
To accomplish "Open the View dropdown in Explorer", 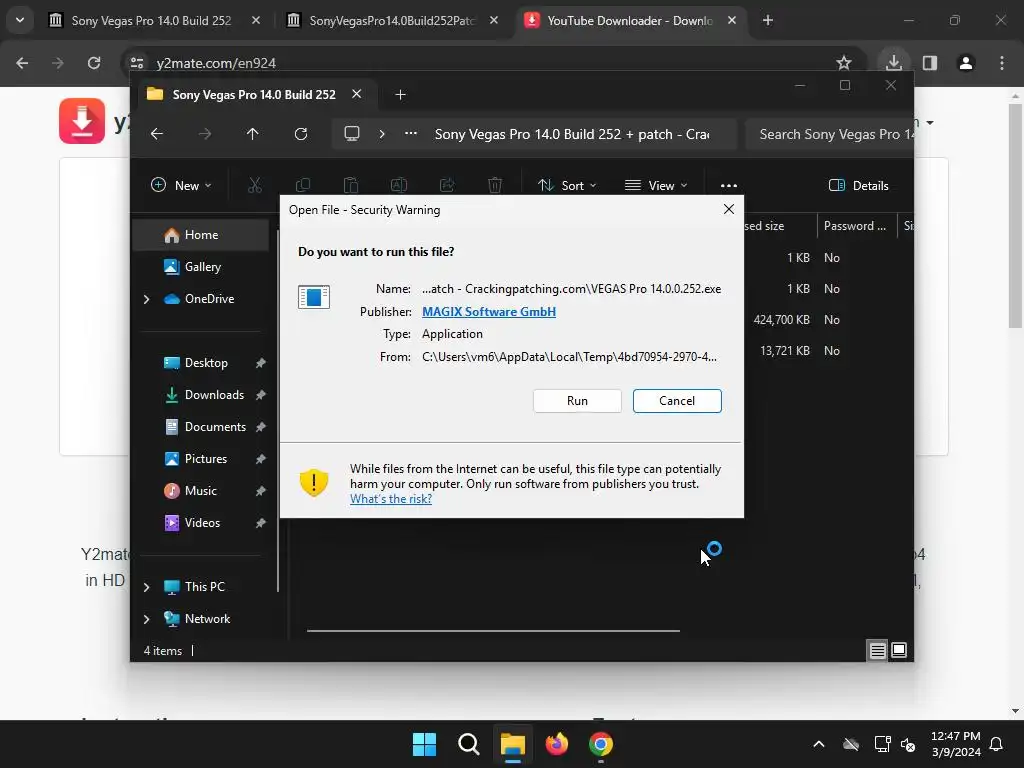I will pos(656,185).
